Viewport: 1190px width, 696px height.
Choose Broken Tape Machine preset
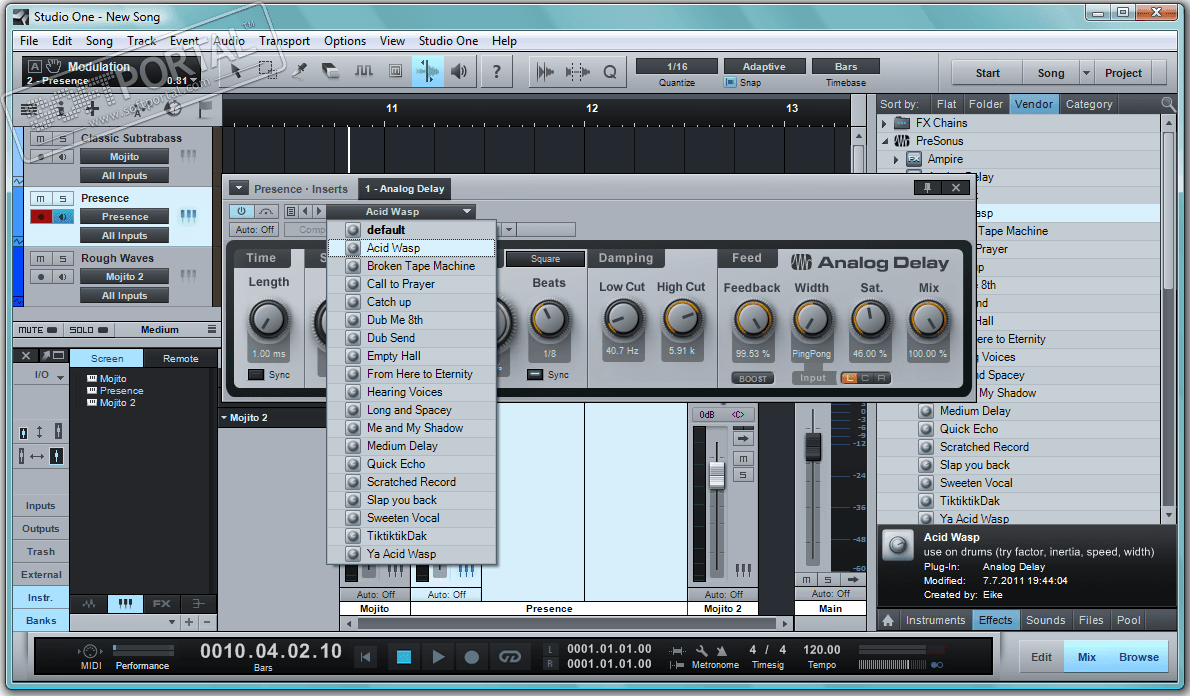point(411,266)
